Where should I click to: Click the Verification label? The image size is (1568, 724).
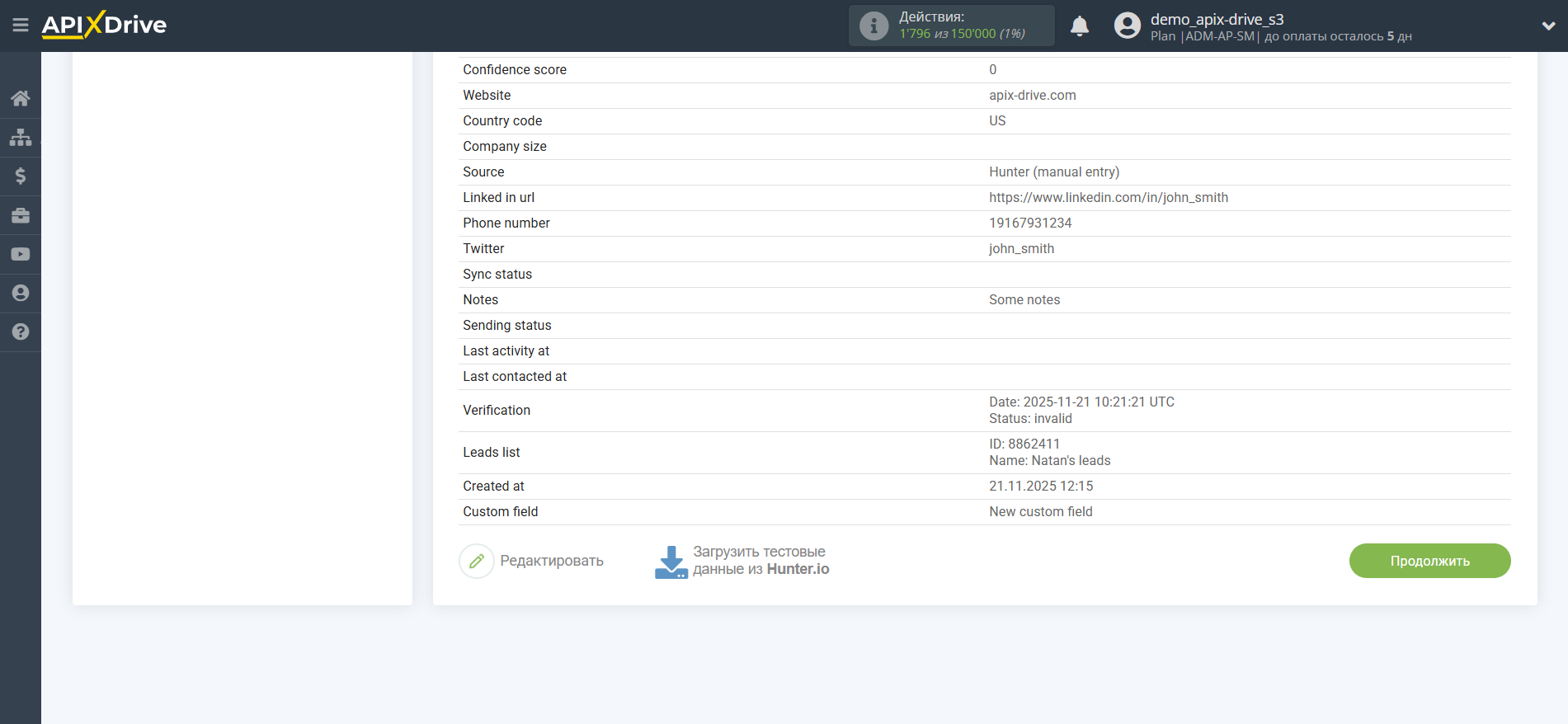coord(497,411)
